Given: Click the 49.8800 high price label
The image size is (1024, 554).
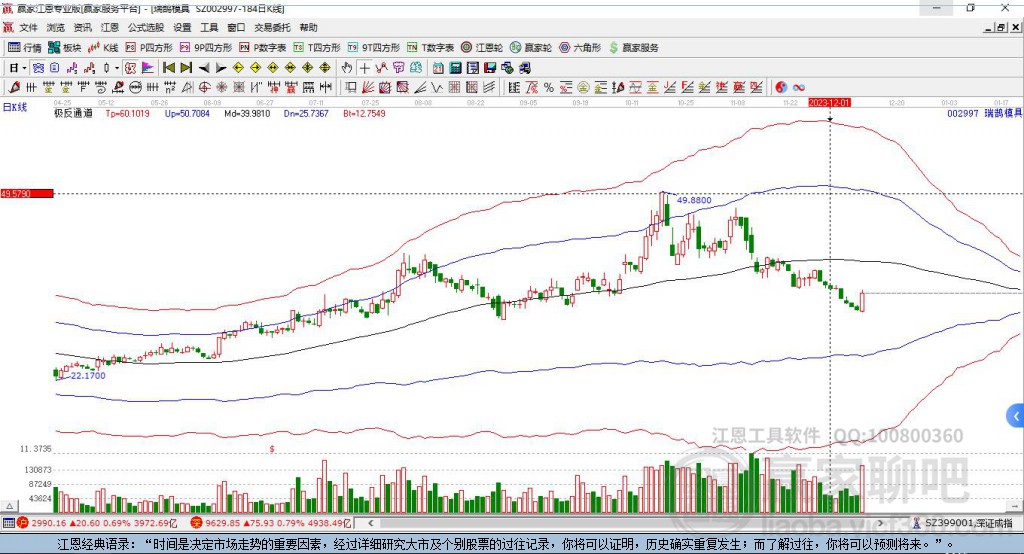Looking at the screenshot, I should [x=694, y=200].
